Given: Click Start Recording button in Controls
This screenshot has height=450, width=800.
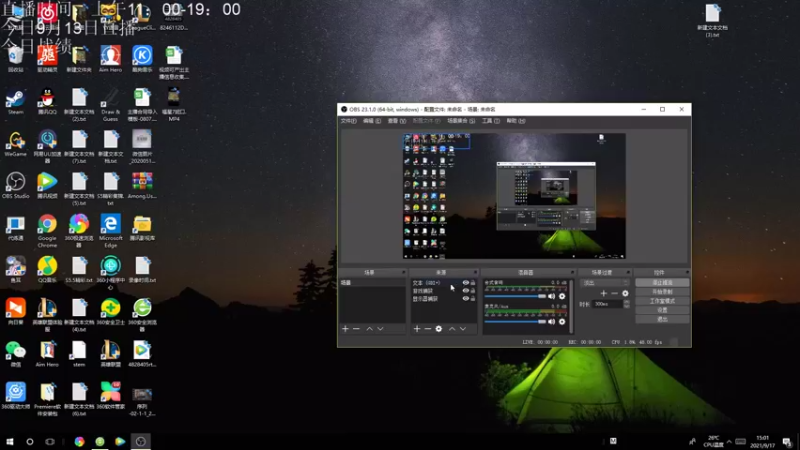Looking at the screenshot, I should coord(662,292).
